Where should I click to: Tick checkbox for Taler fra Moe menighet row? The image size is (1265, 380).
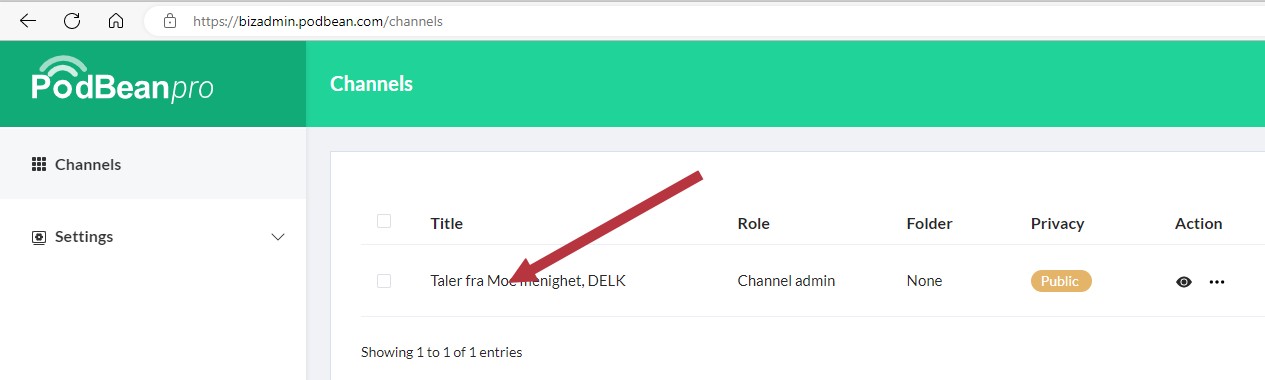[x=384, y=281]
